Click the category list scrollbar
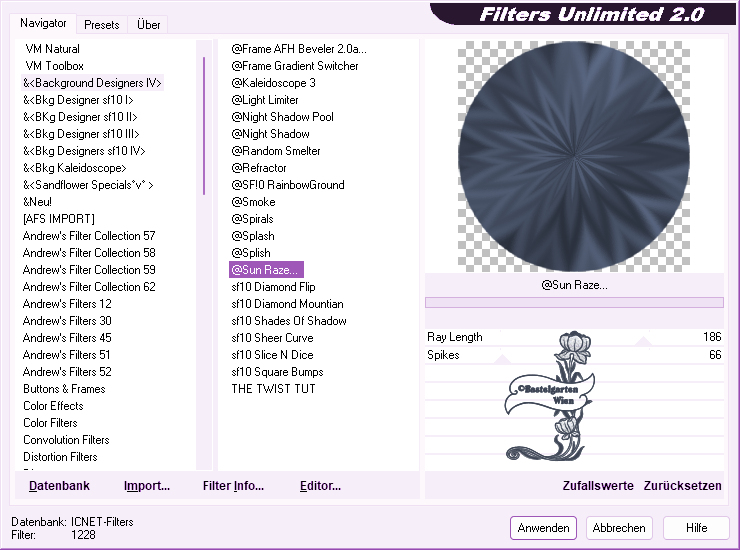 (x=204, y=126)
